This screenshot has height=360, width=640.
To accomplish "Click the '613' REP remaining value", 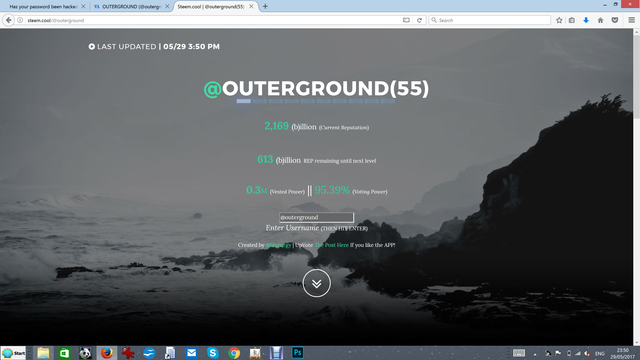I will coord(265,159).
